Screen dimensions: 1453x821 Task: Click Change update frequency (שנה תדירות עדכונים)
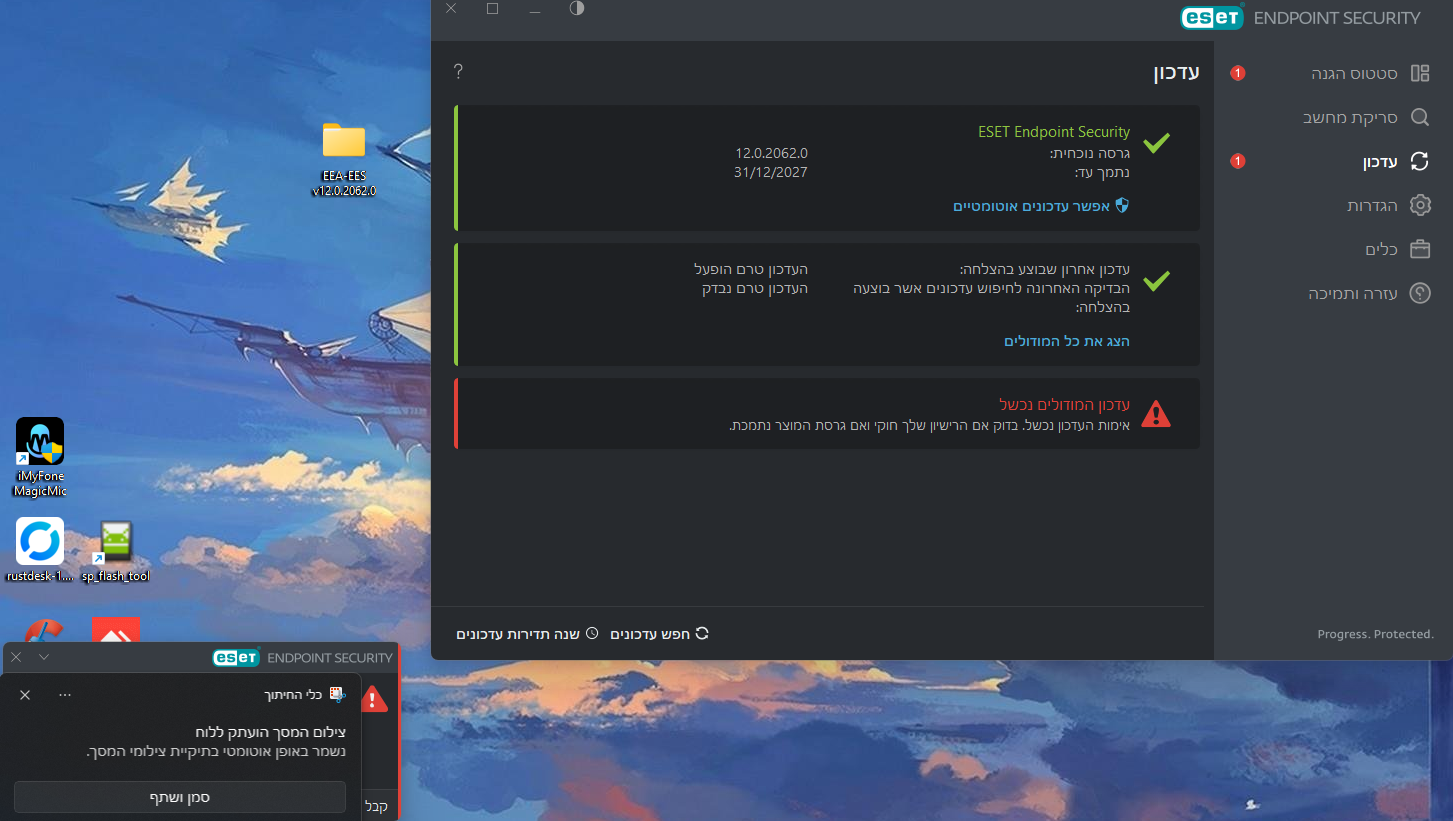point(518,634)
